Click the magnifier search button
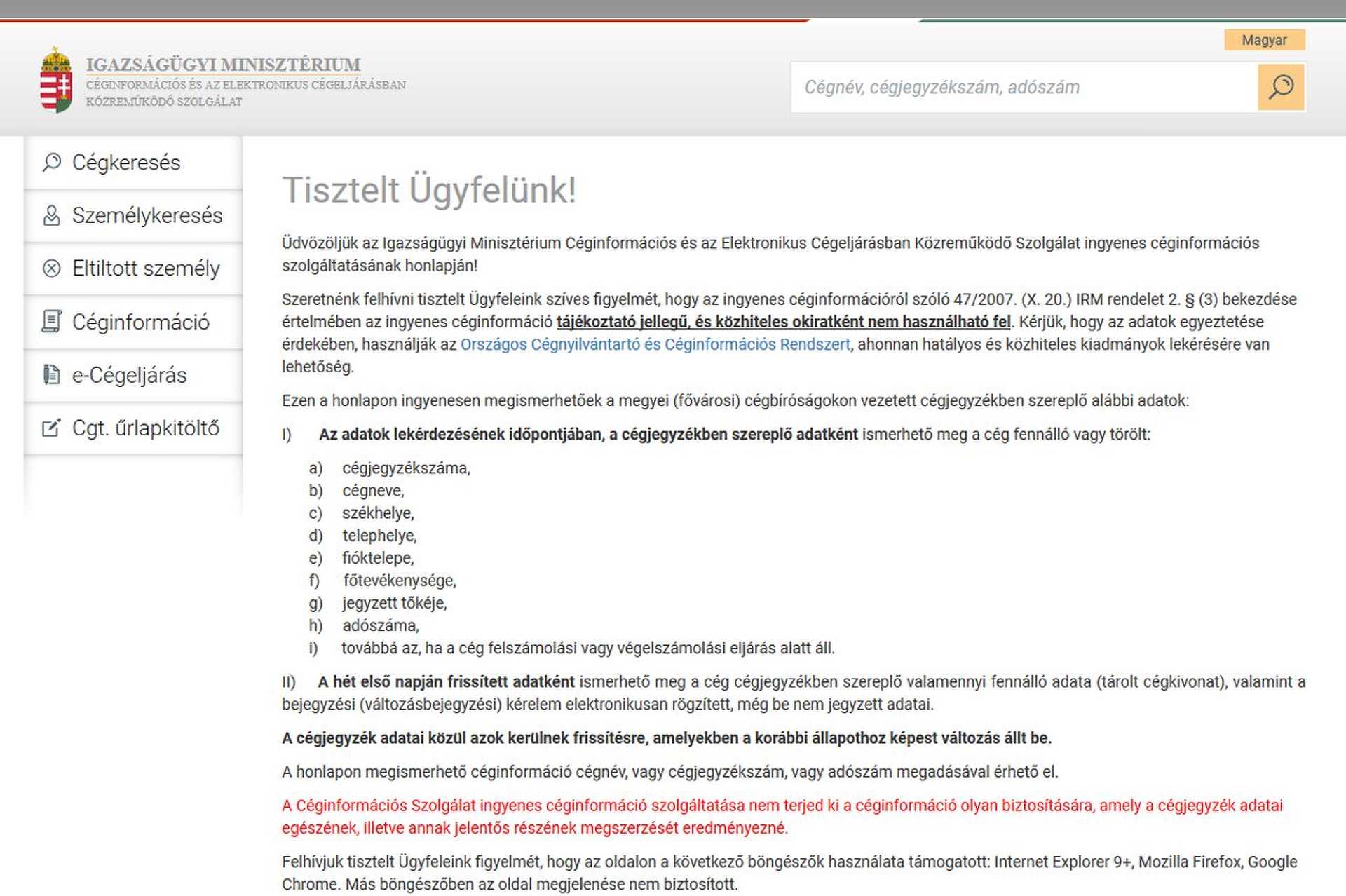Screen dimensions: 1346x896 [x=1281, y=87]
